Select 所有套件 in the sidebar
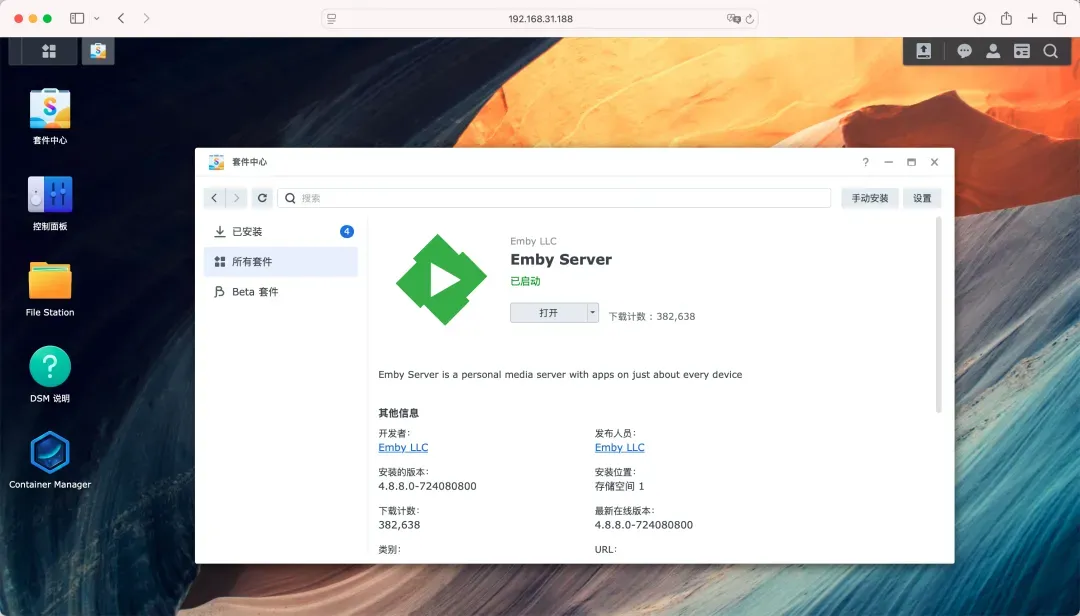The height and width of the screenshot is (616, 1080). [x=281, y=262]
